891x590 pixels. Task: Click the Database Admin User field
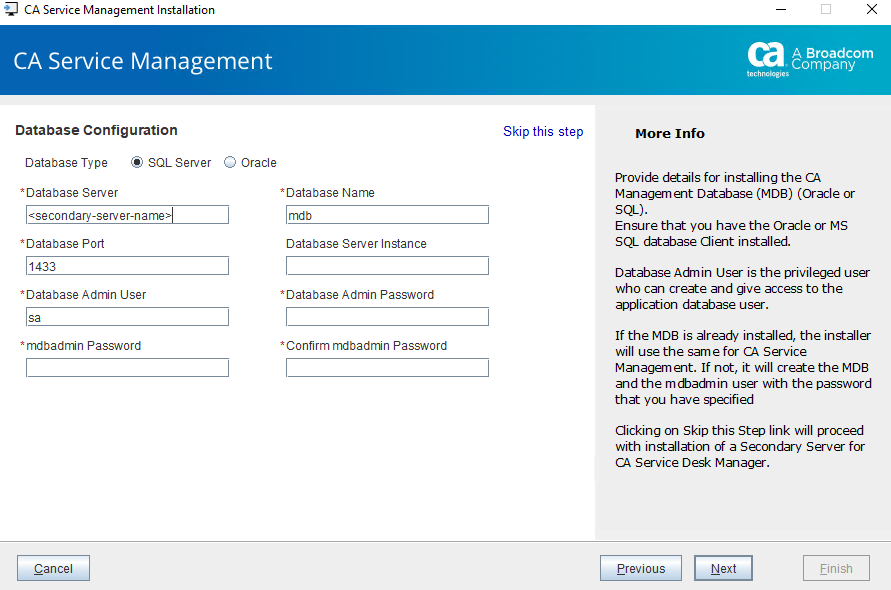click(x=127, y=317)
